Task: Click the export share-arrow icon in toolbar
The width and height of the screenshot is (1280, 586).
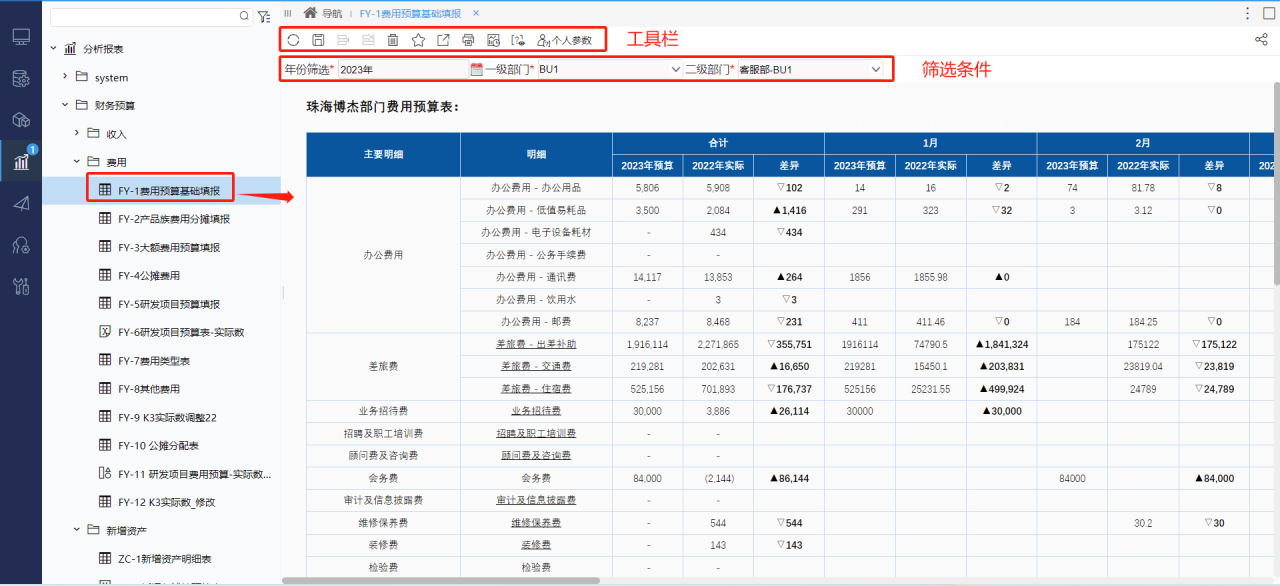Action: point(443,40)
